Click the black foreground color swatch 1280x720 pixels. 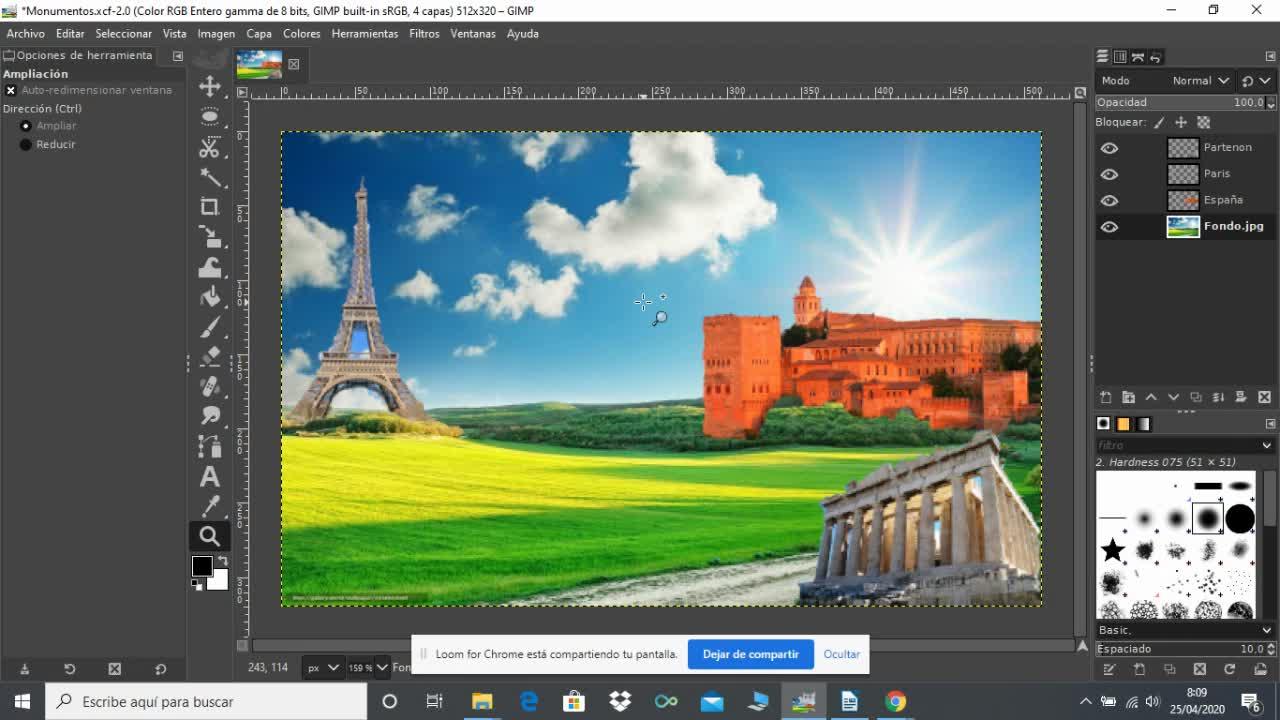click(201, 566)
